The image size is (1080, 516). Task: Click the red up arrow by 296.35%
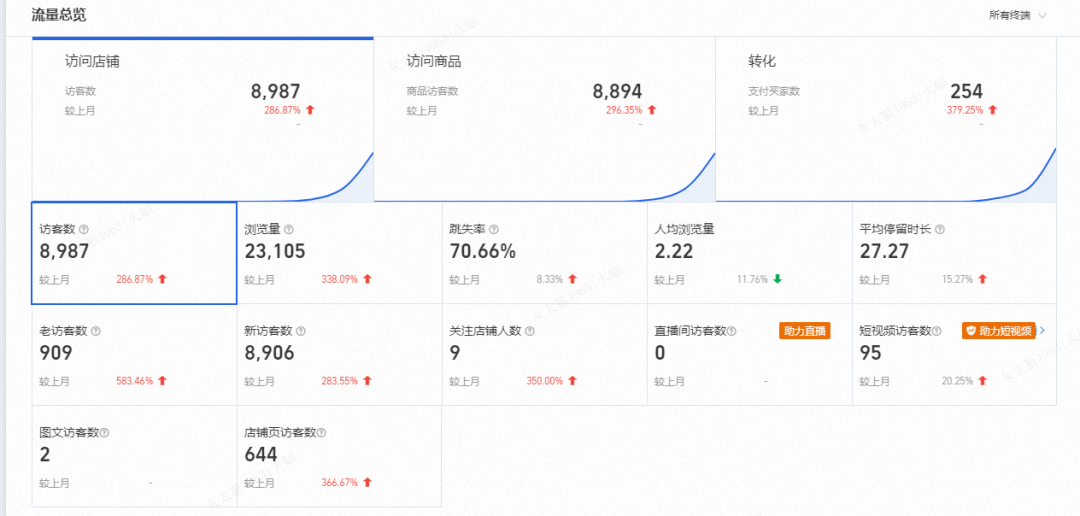652,110
